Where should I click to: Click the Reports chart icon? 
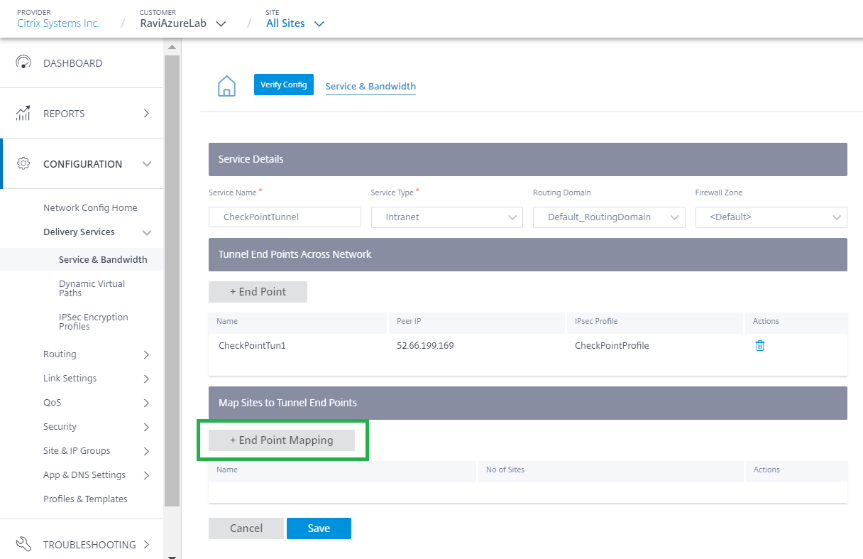23,113
